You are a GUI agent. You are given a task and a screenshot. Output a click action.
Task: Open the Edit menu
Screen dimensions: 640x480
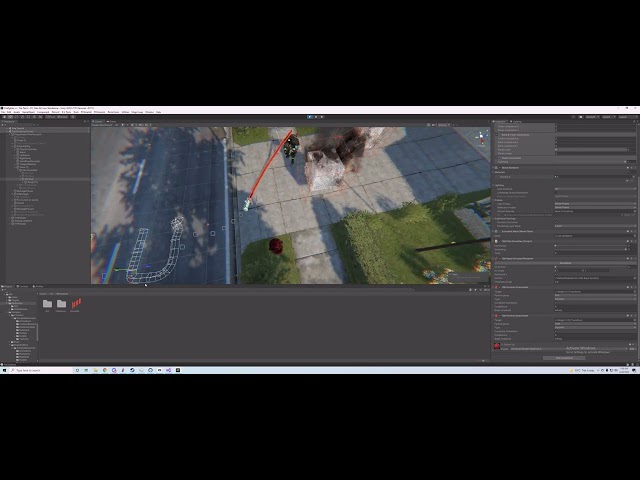click(9, 112)
